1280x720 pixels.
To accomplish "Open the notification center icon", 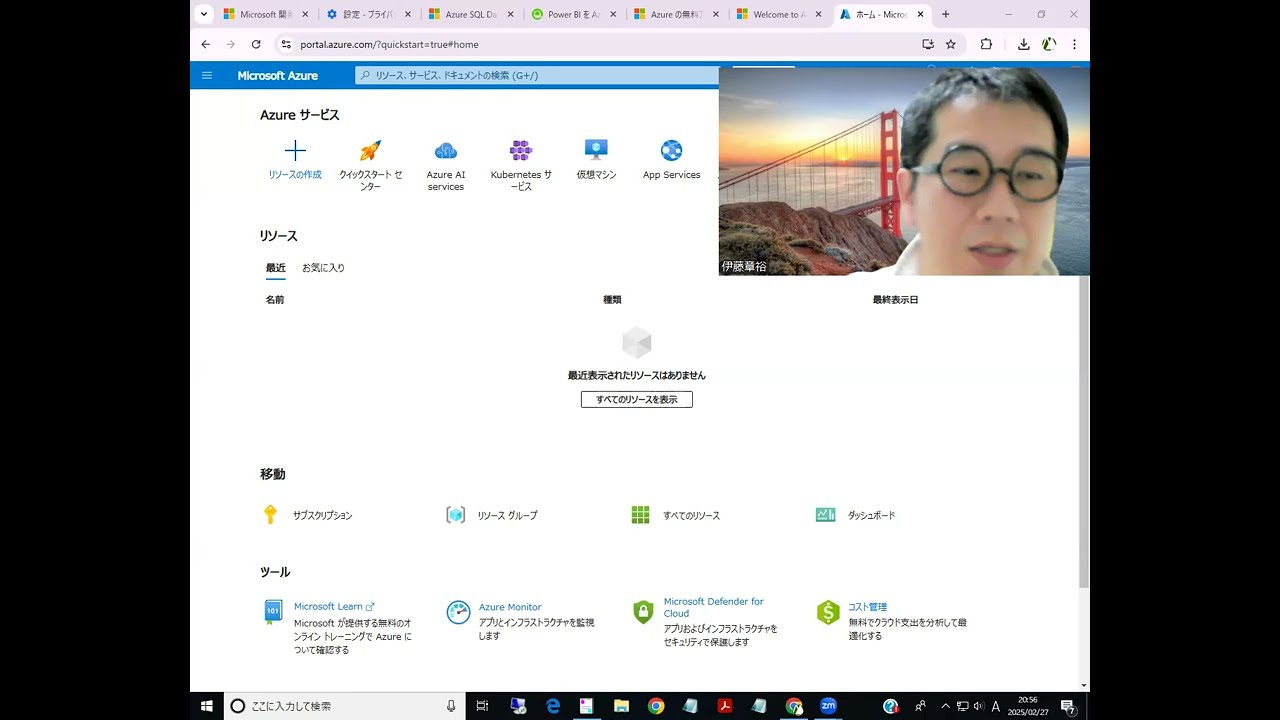I will [x=1068, y=707].
